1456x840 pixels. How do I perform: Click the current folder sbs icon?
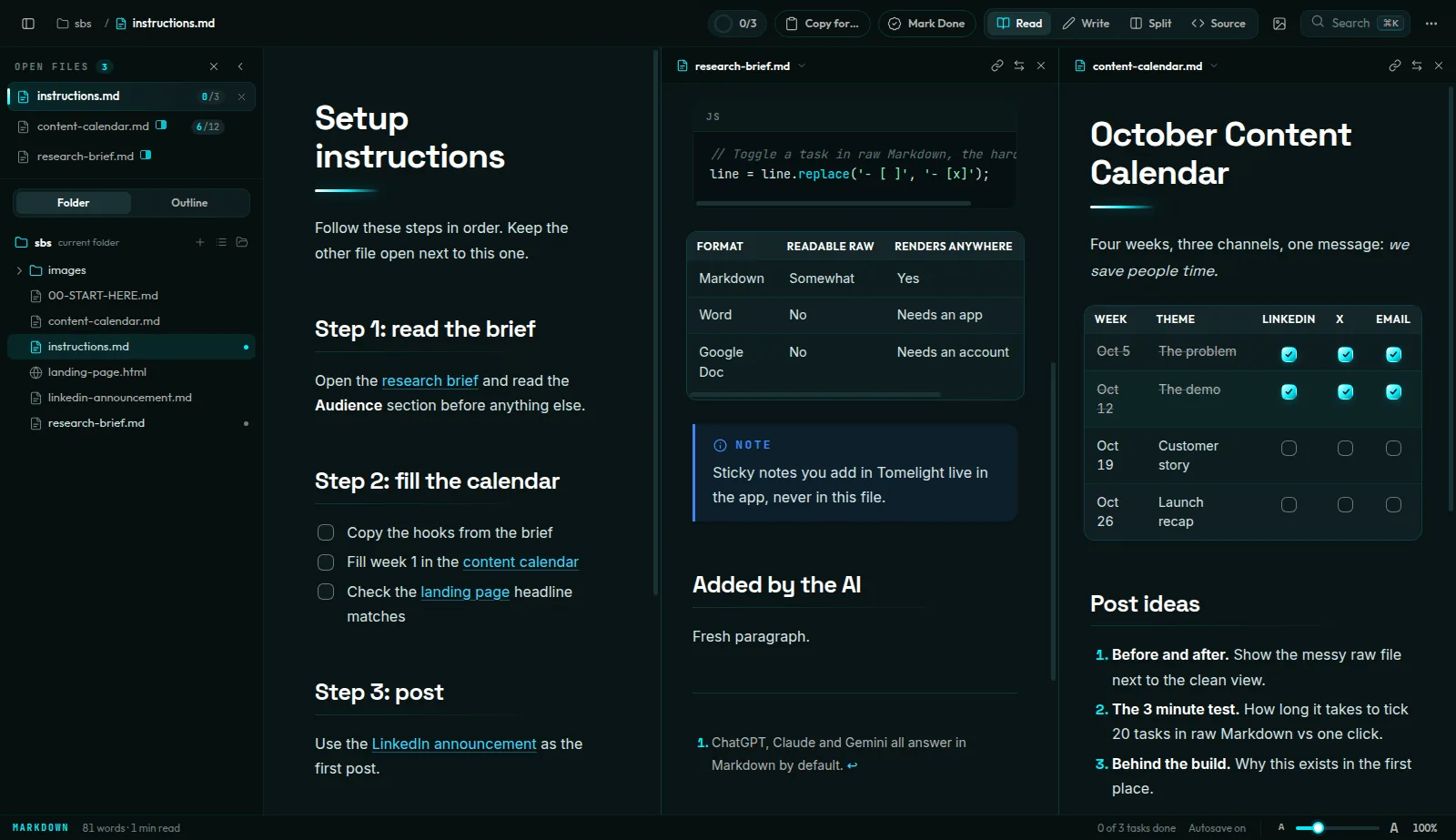(x=22, y=242)
